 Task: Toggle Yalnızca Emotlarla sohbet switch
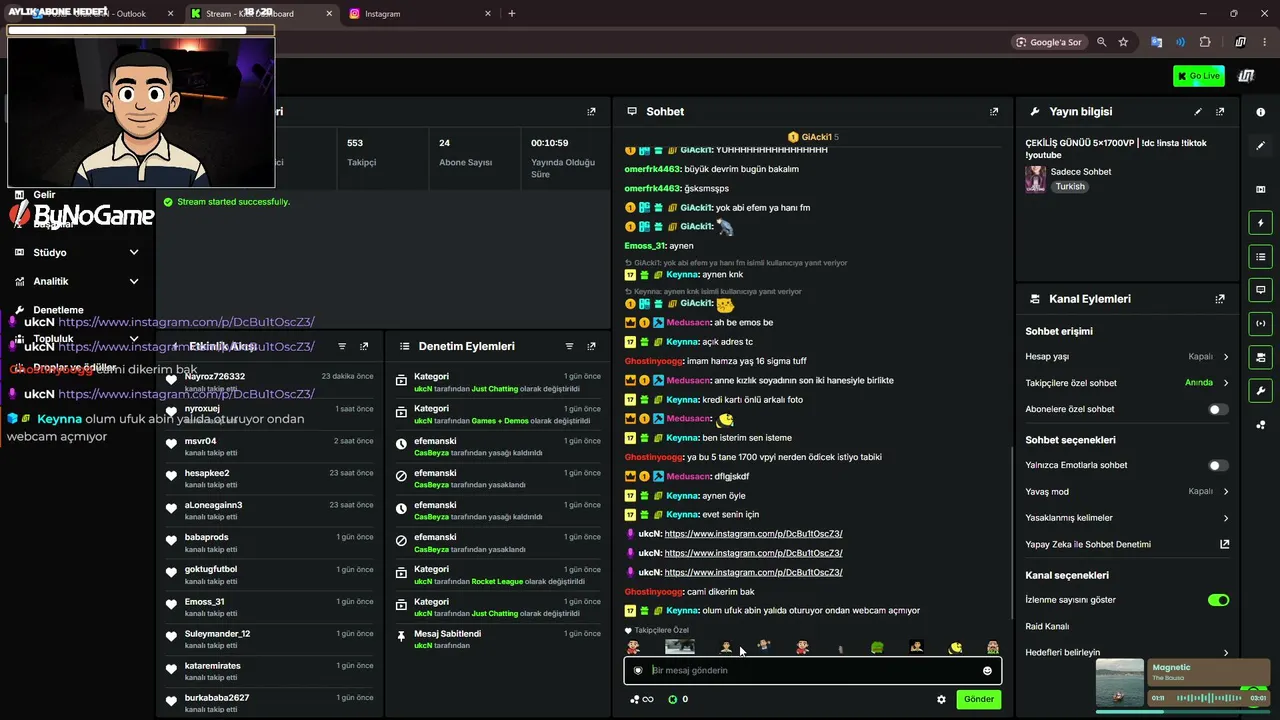pyautogui.click(x=1218, y=465)
